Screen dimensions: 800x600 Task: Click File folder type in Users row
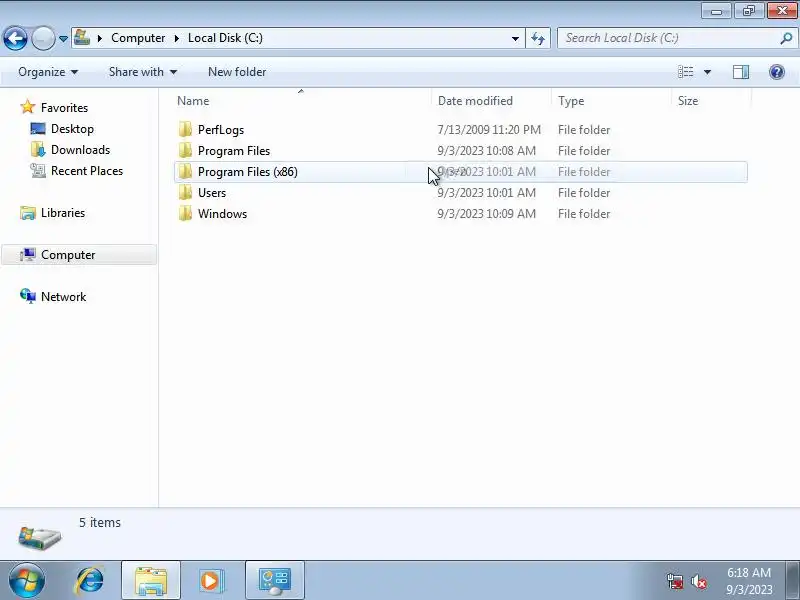(584, 193)
